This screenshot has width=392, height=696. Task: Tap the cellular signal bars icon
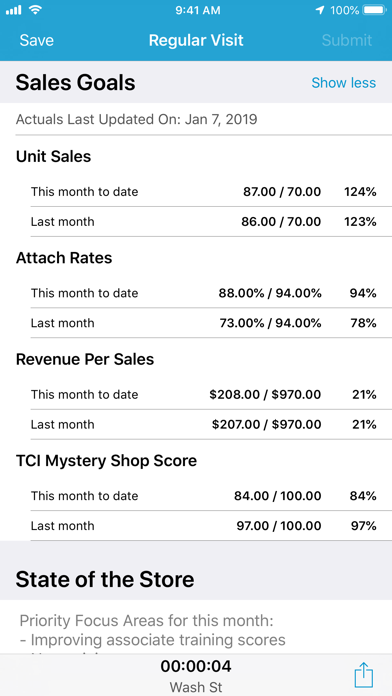14,10
